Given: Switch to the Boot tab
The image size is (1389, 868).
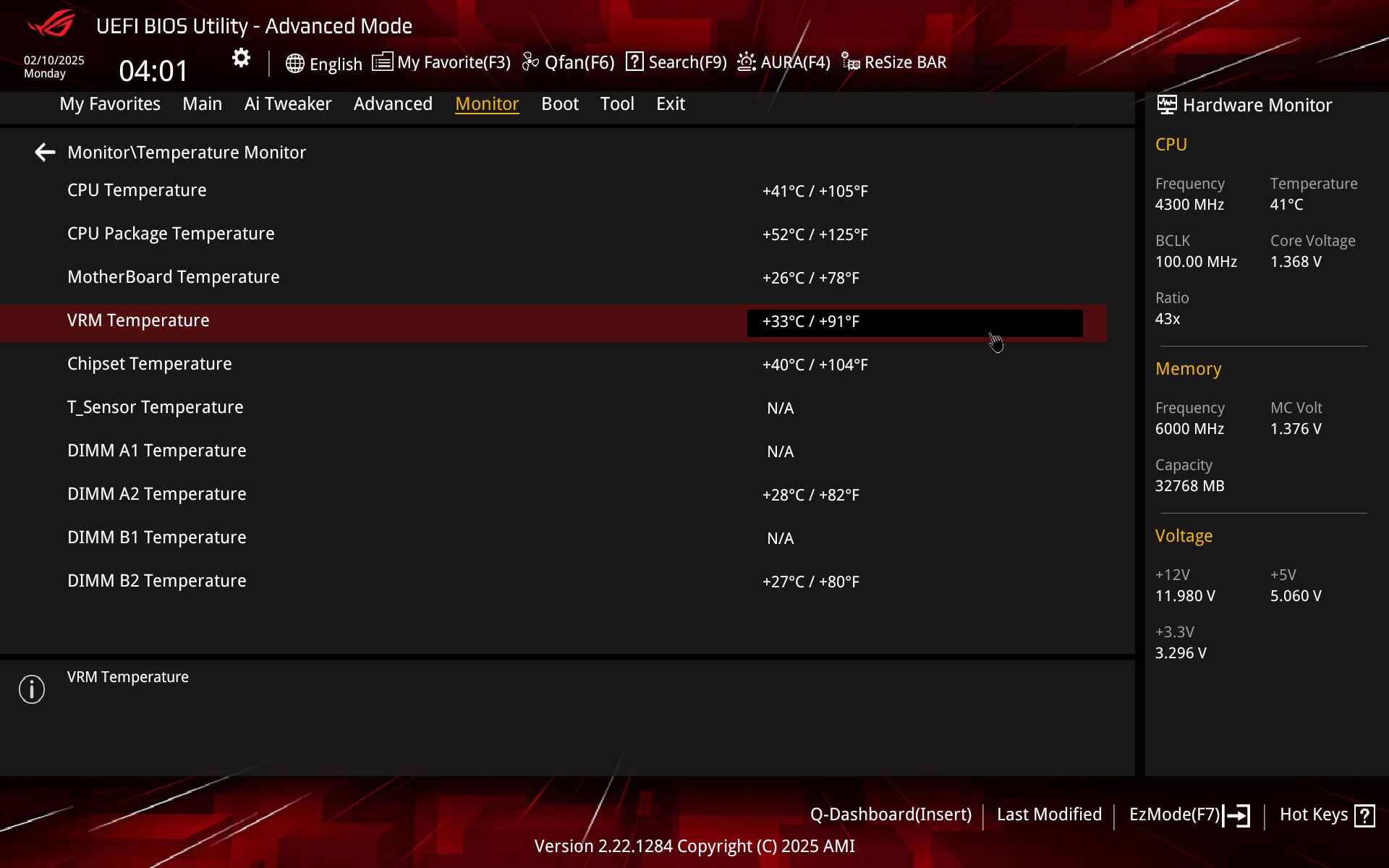Looking at the screenshot, I should 559,104.
